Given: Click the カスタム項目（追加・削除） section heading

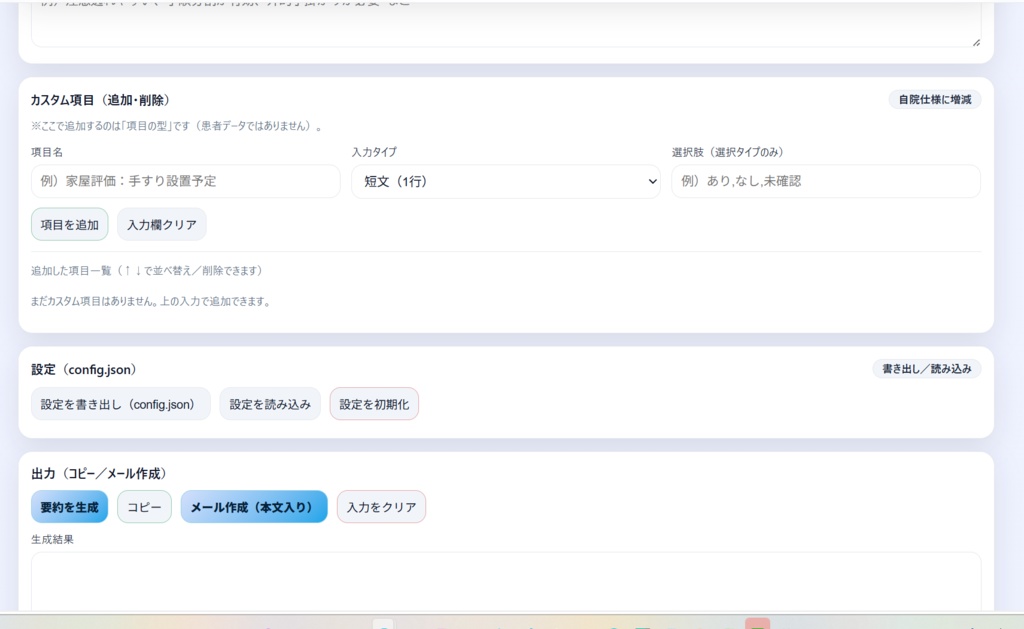Looking at the screenshot, I should (x=100, y=100).
